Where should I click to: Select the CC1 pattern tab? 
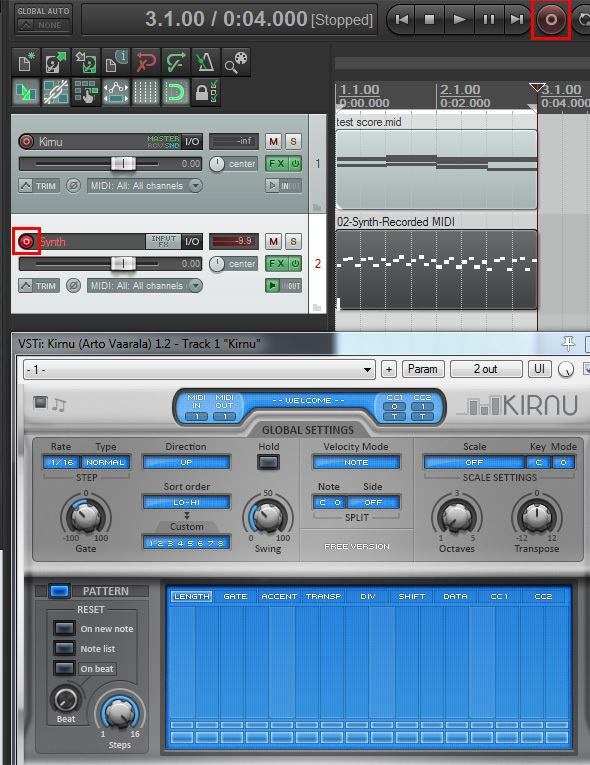pyautogui.click(x=499, y=596)
